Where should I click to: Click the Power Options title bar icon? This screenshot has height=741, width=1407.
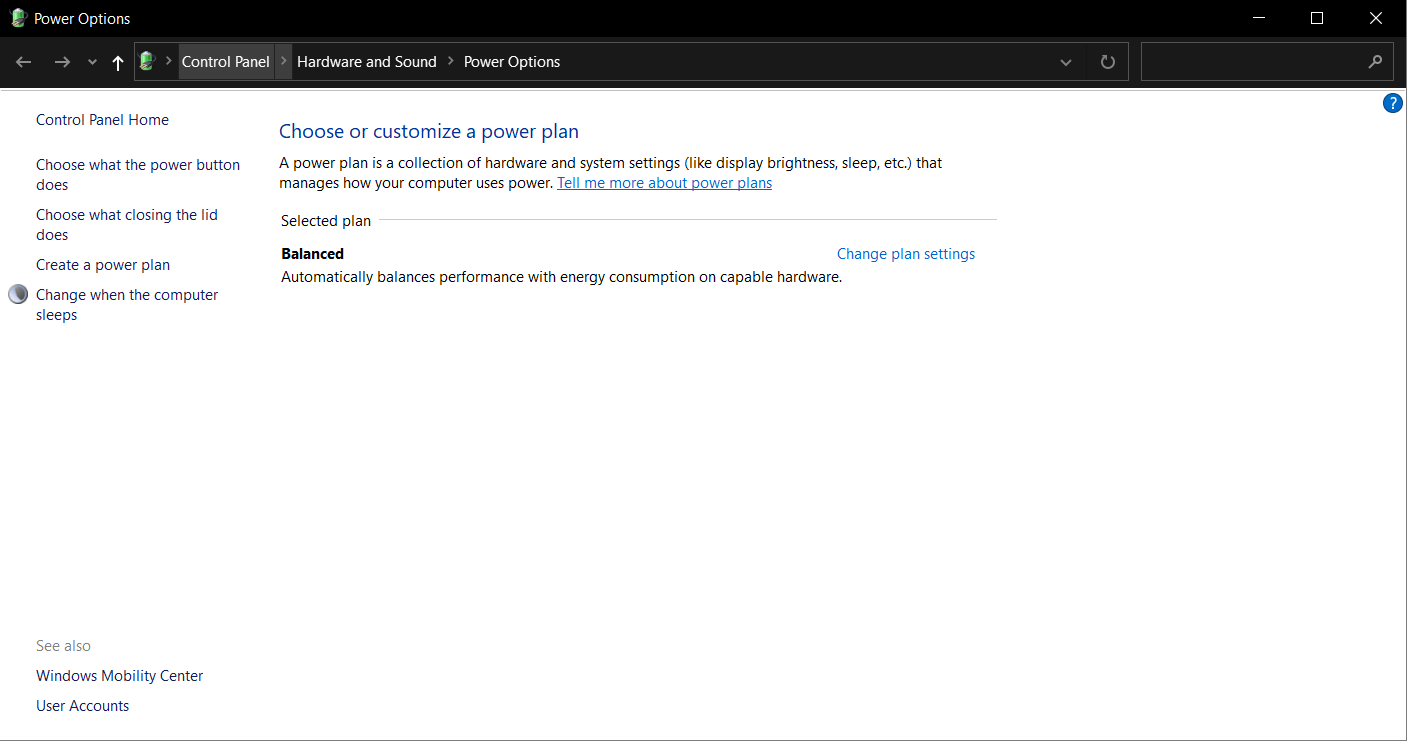pos(18,18)
